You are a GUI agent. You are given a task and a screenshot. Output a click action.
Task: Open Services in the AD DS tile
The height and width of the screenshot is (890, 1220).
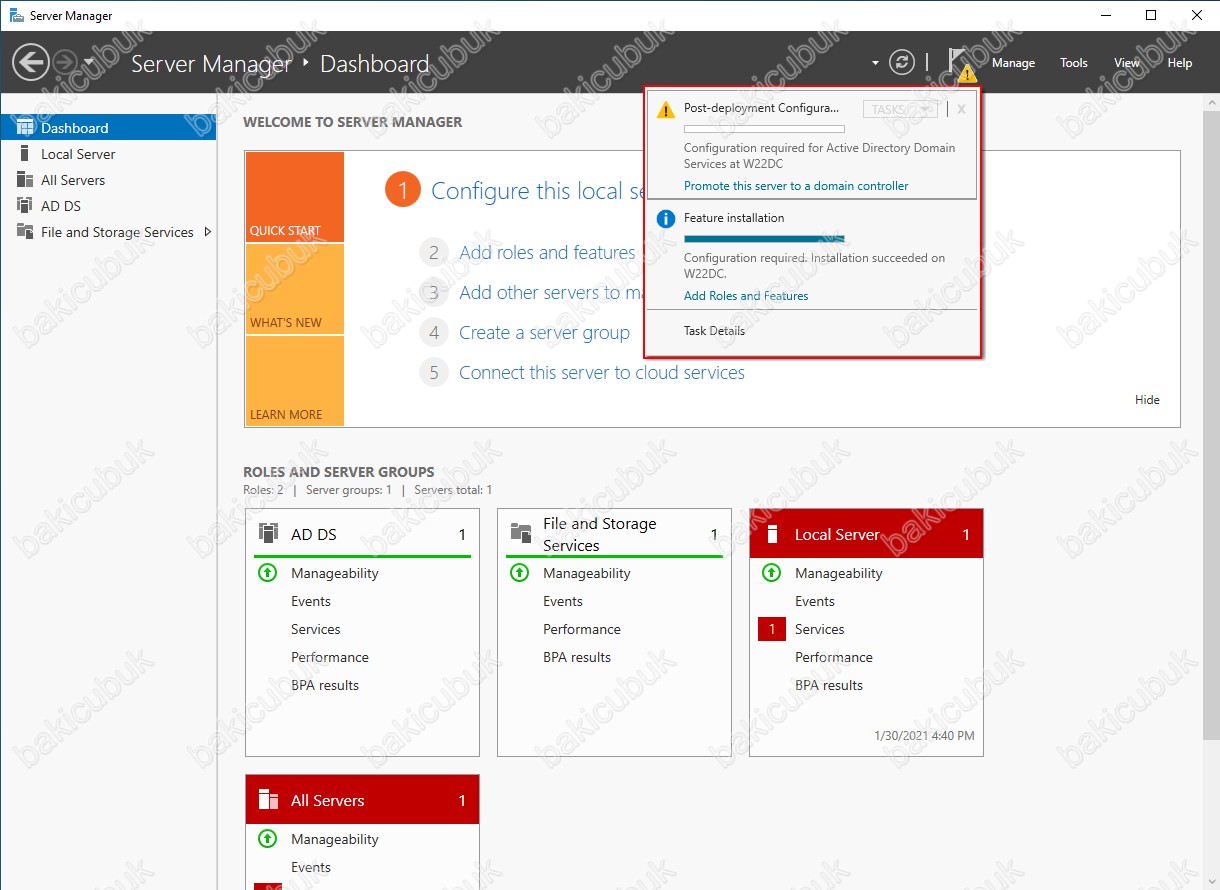point(316,629)
